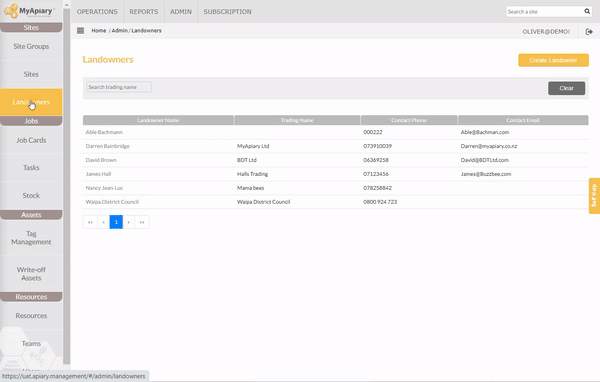Select page 1 in pagination

pyautogui.click(x=116, y=222)
